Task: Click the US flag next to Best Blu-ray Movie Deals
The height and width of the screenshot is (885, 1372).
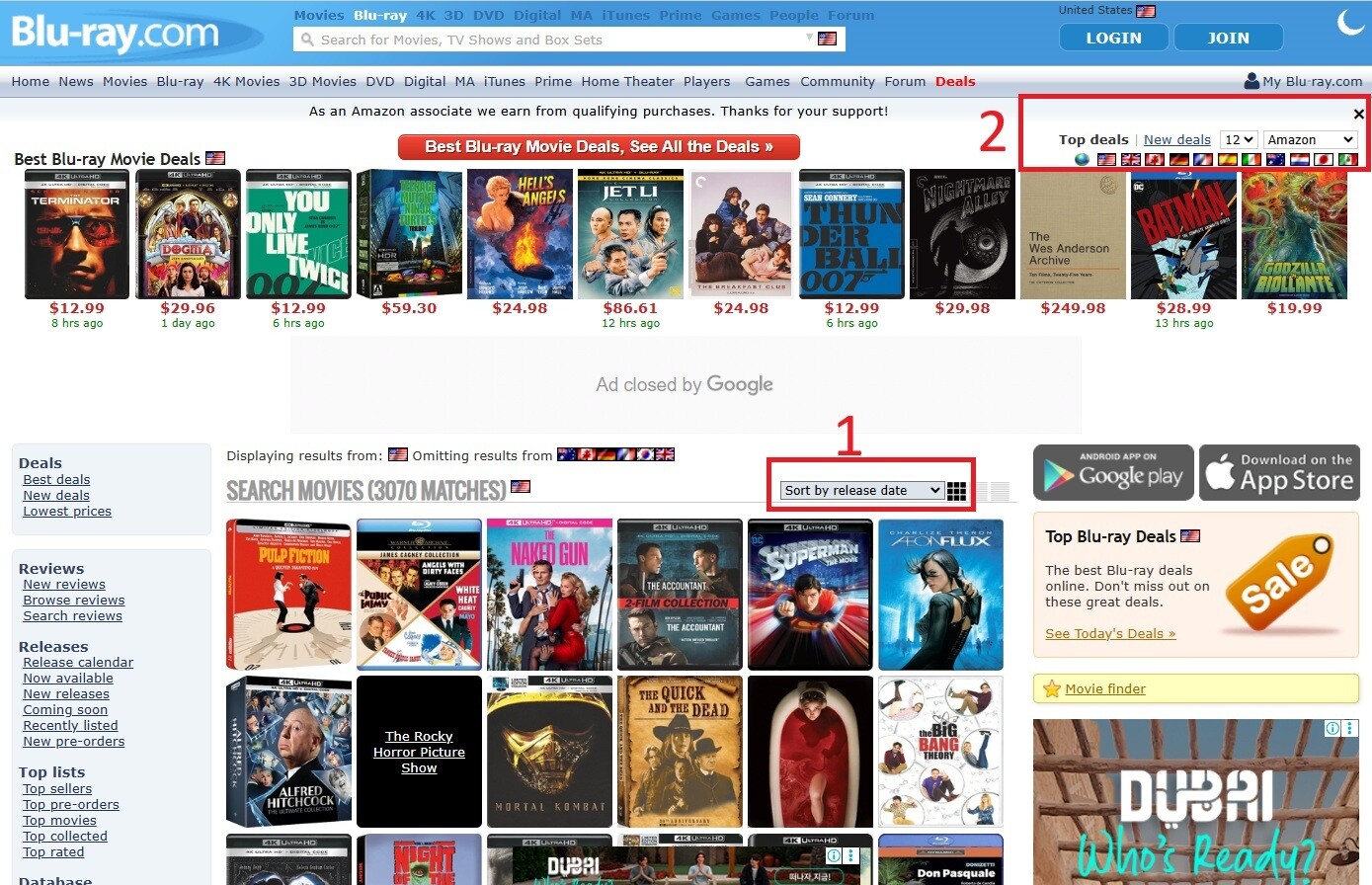Action: coord(215,158)
